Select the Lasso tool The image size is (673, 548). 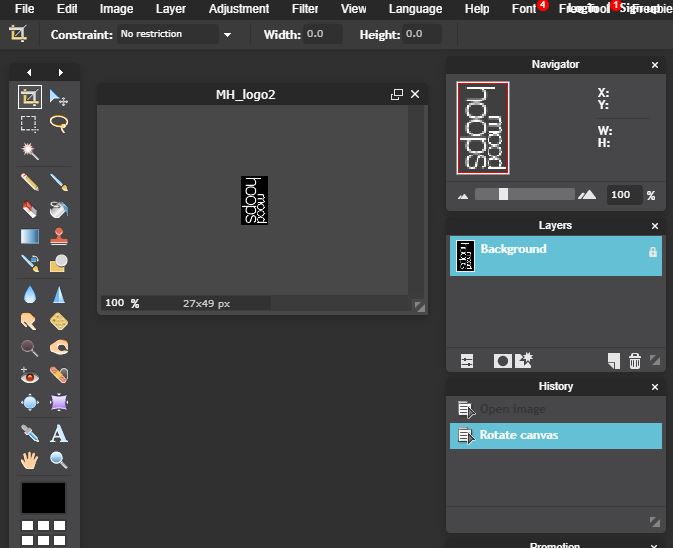59,124
